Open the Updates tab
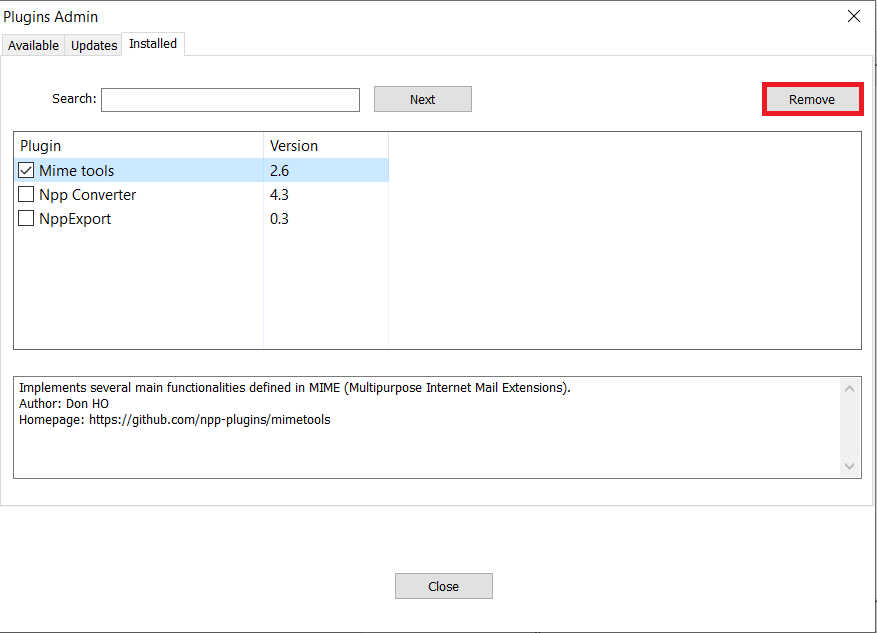The width and height of the screenshot is (877, 633). (94, 46)
